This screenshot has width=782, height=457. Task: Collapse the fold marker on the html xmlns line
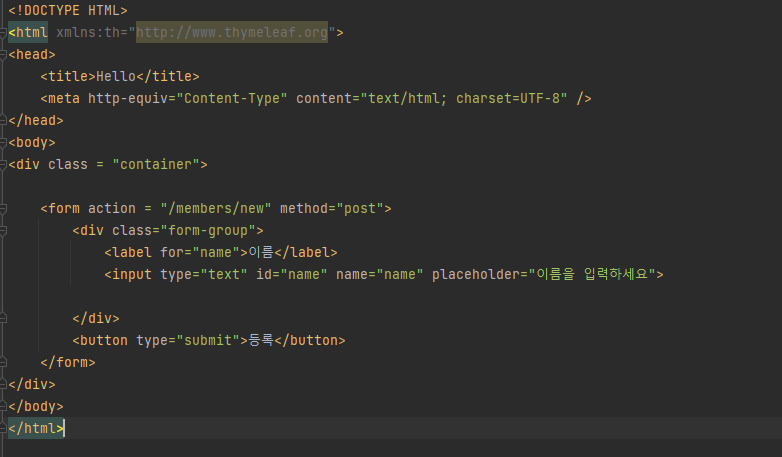pyautogui.click(x=2, y=33)
